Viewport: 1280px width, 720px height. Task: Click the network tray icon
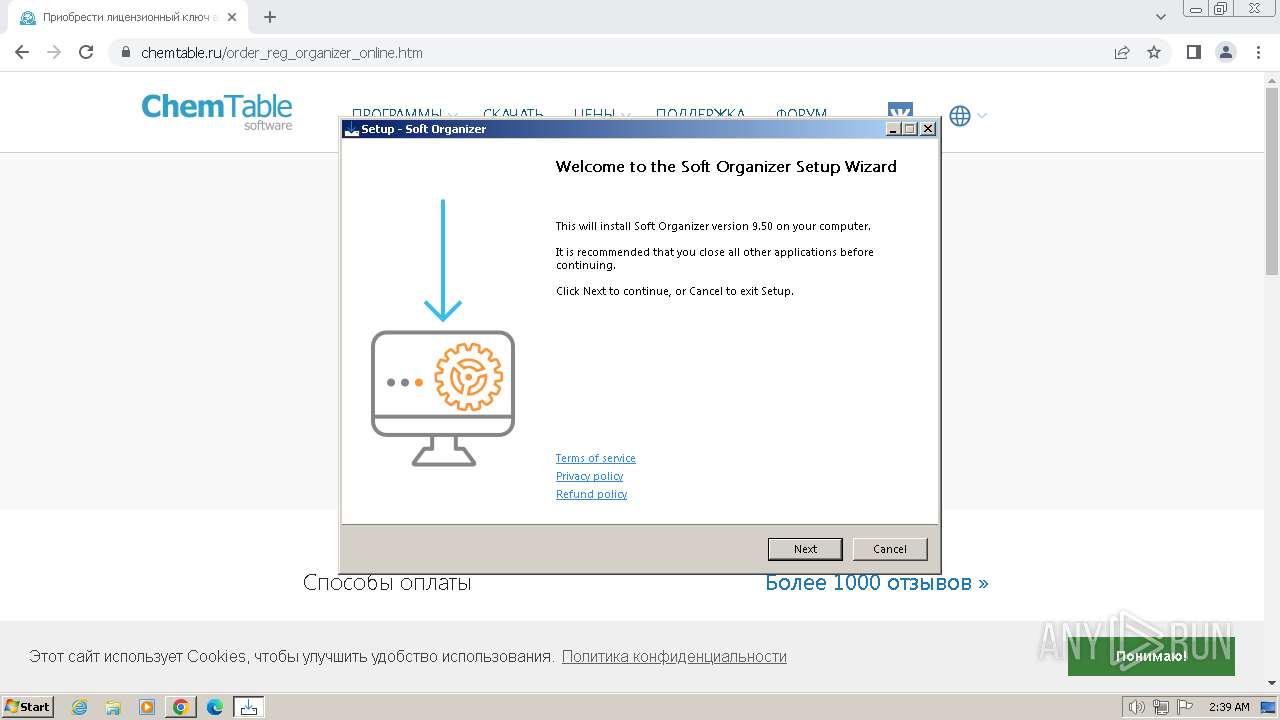point(1162,707)
